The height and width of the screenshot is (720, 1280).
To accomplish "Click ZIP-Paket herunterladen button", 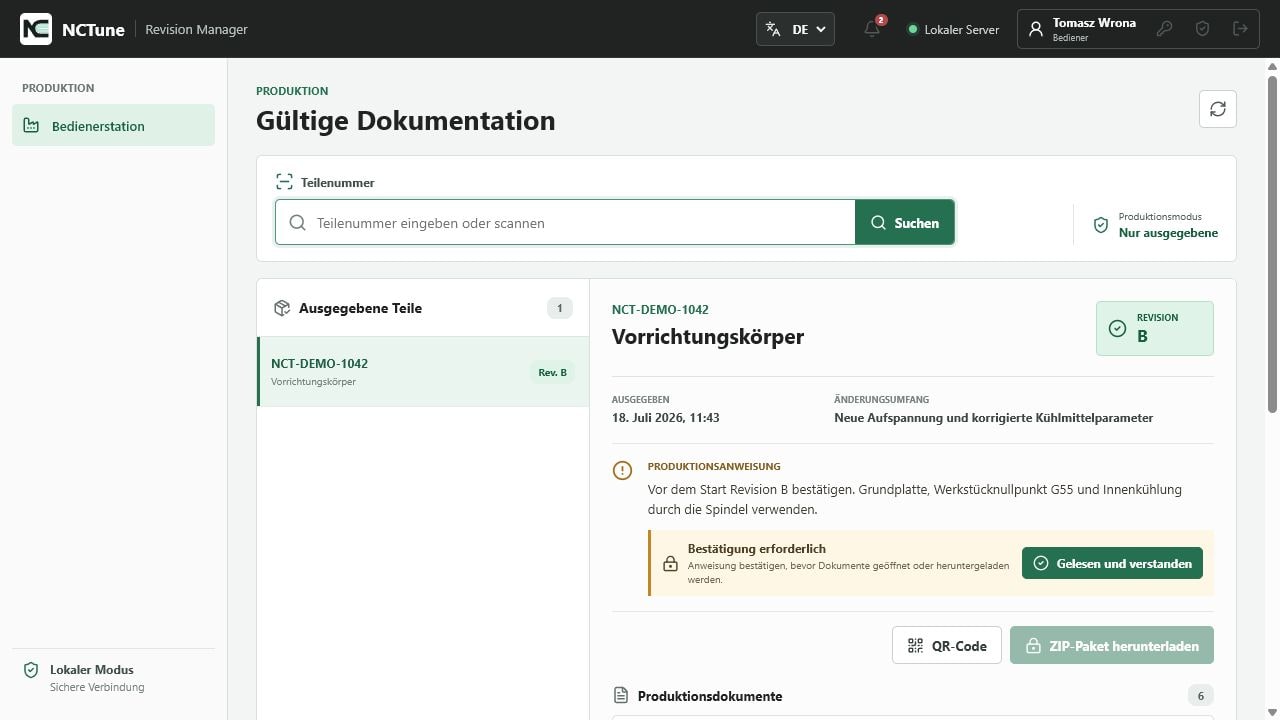I will point(1112,645).
